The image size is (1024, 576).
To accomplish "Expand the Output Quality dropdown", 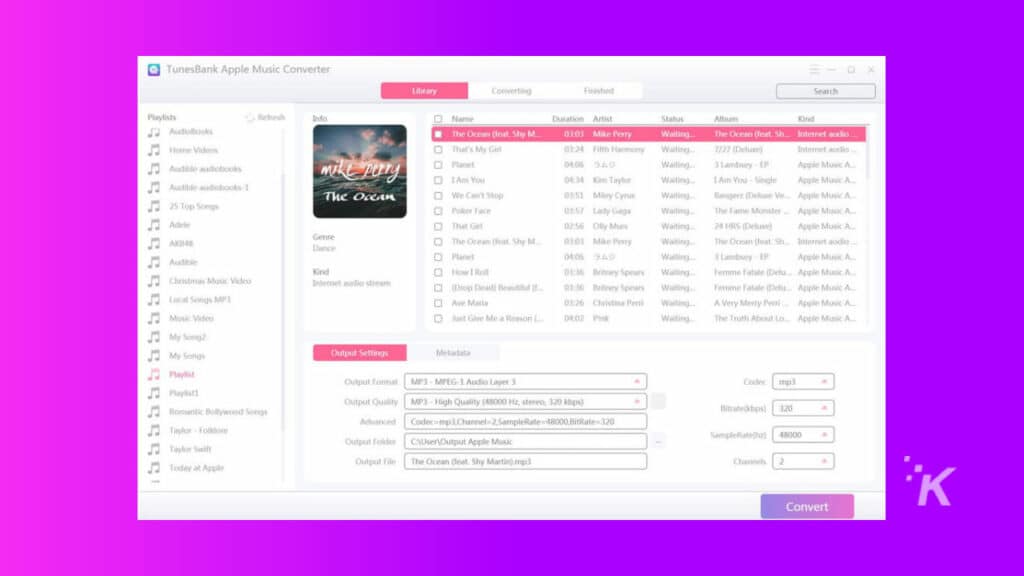I will coord(525,402).
